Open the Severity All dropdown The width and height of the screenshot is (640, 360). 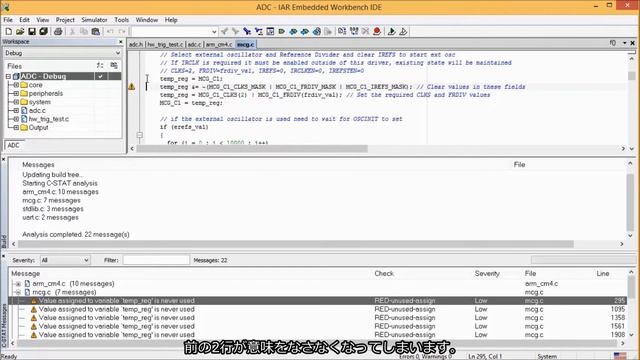pos(64,260)
